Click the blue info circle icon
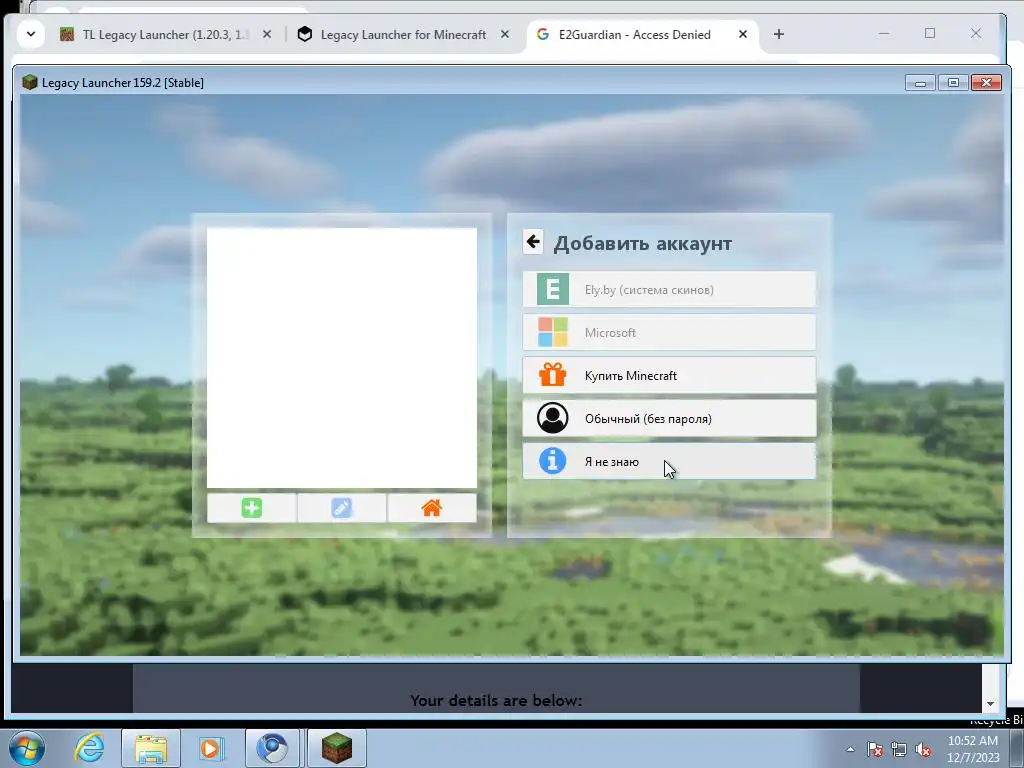This screenshot has height=768, width=1024. (x=552, y=460)
